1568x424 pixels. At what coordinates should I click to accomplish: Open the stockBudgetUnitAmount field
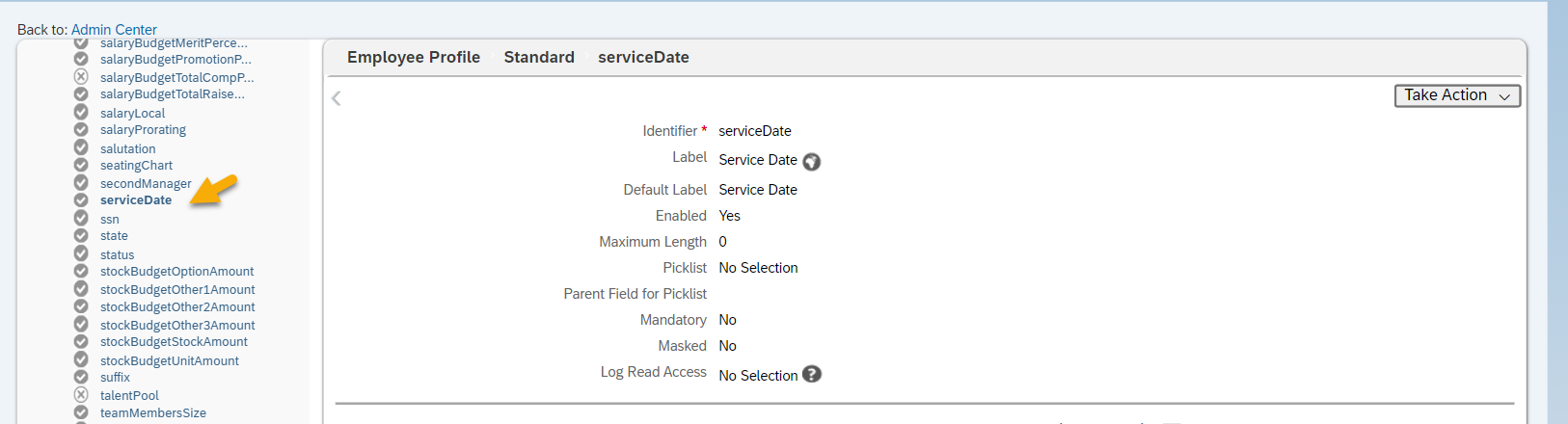pos(170,361)
